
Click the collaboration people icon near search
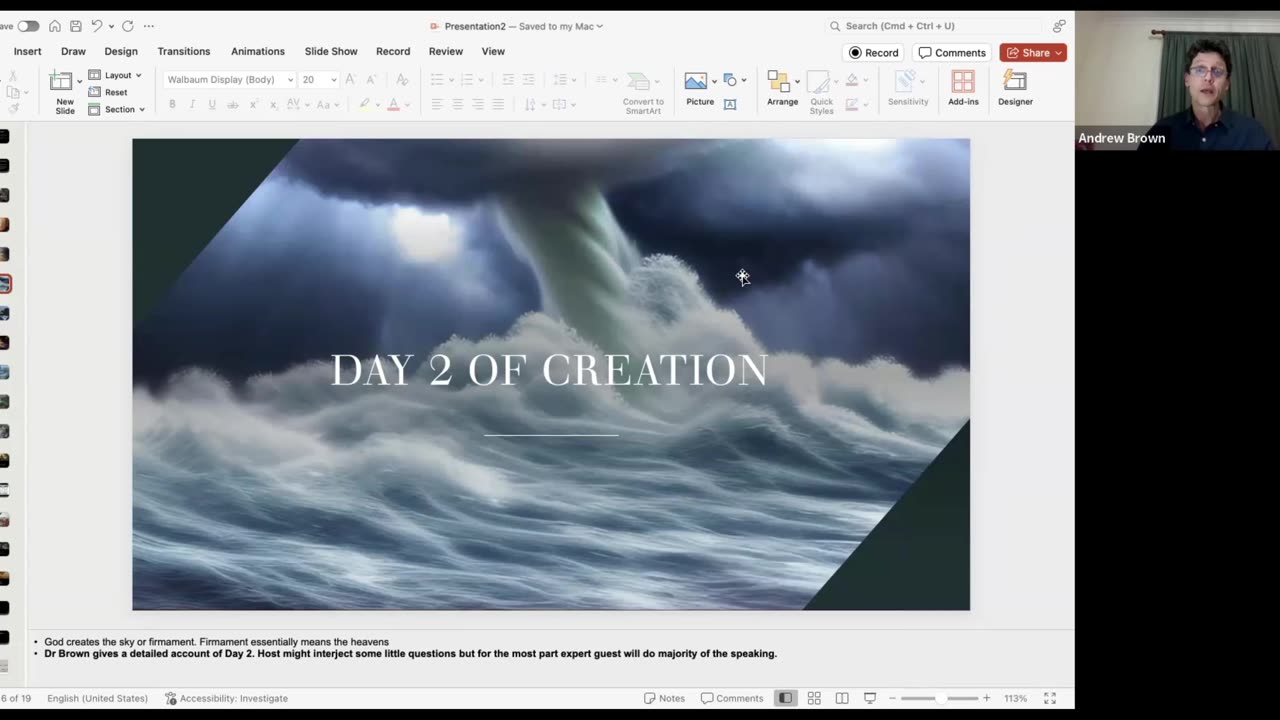tap(1059, 26)
